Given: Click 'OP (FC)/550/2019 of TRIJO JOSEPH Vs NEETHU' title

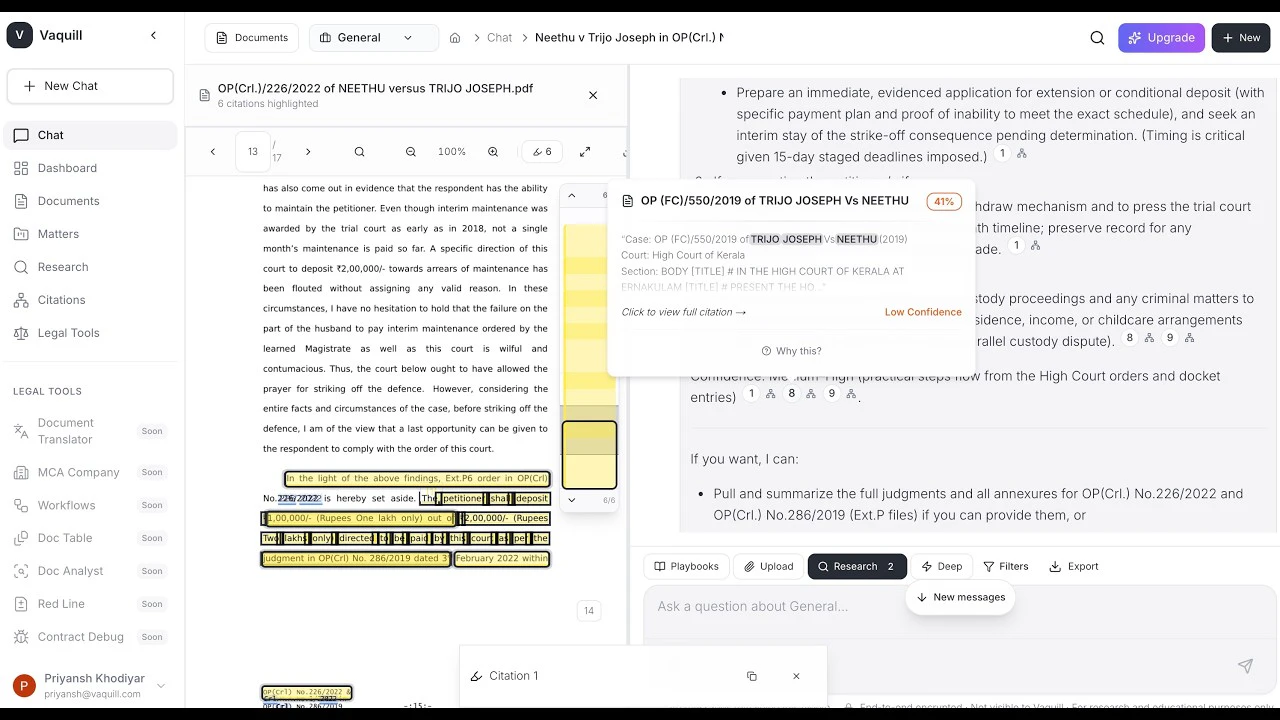Looking at the screenshot, I should [775, 201].
